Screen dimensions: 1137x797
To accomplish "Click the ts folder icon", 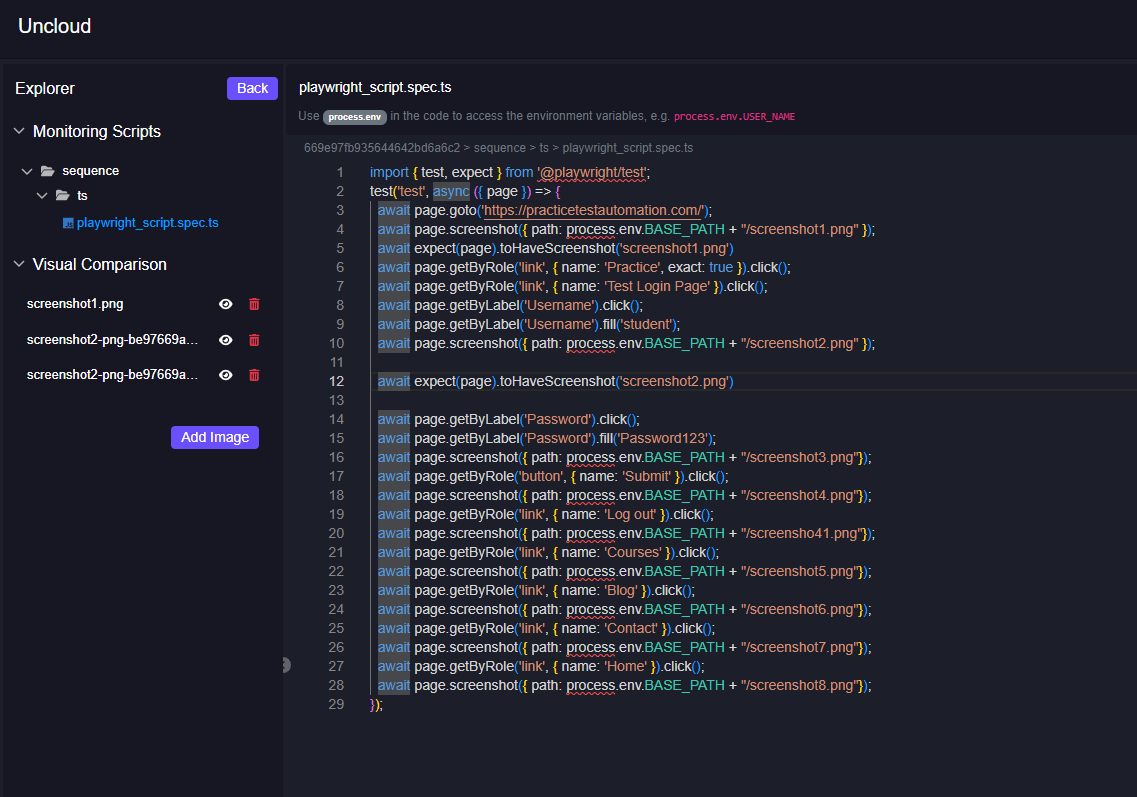I will click(63, 196).
